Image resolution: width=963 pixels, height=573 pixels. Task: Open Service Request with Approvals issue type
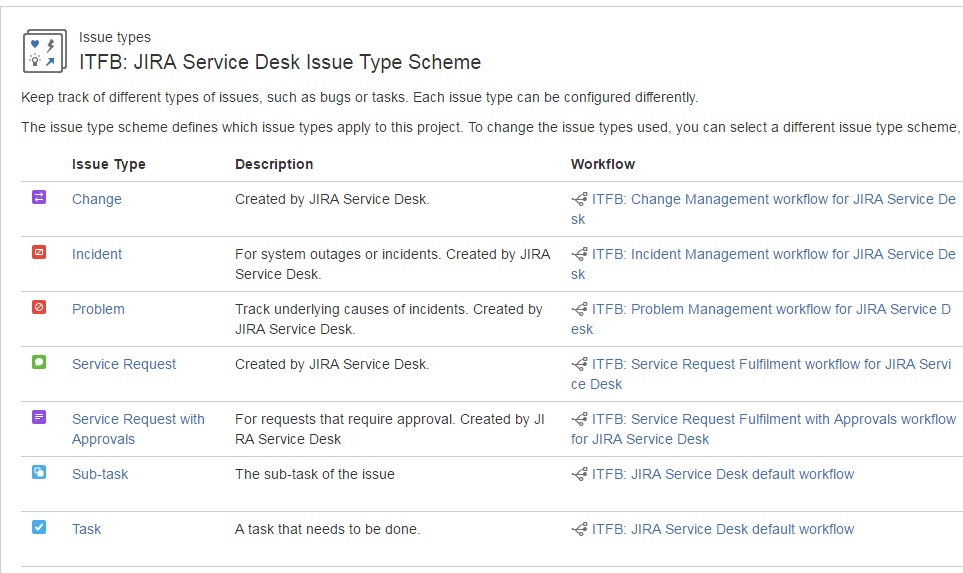tap(138, 429)
